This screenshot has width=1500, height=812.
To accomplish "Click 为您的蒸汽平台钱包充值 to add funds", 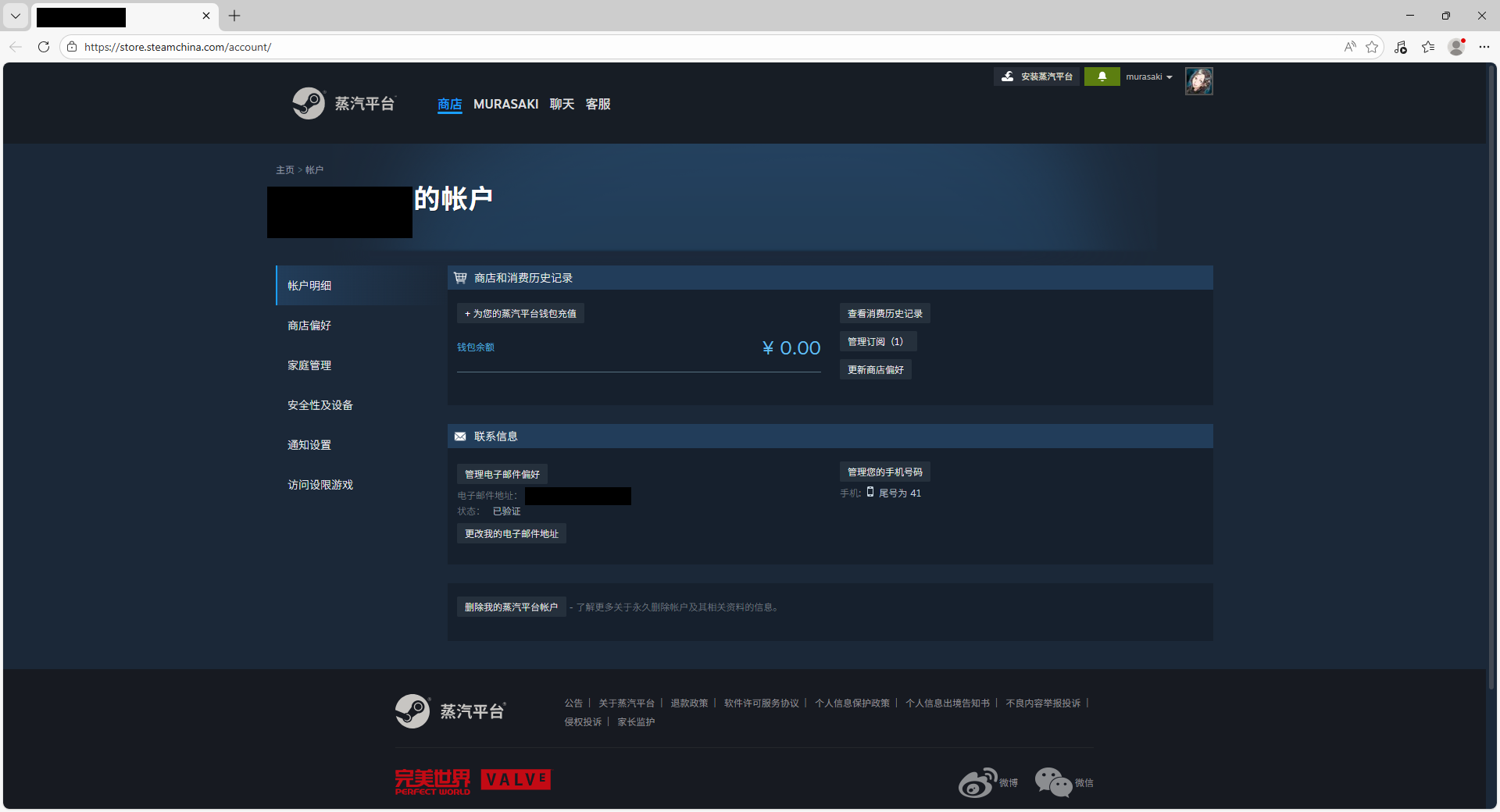I will (520, 312).
